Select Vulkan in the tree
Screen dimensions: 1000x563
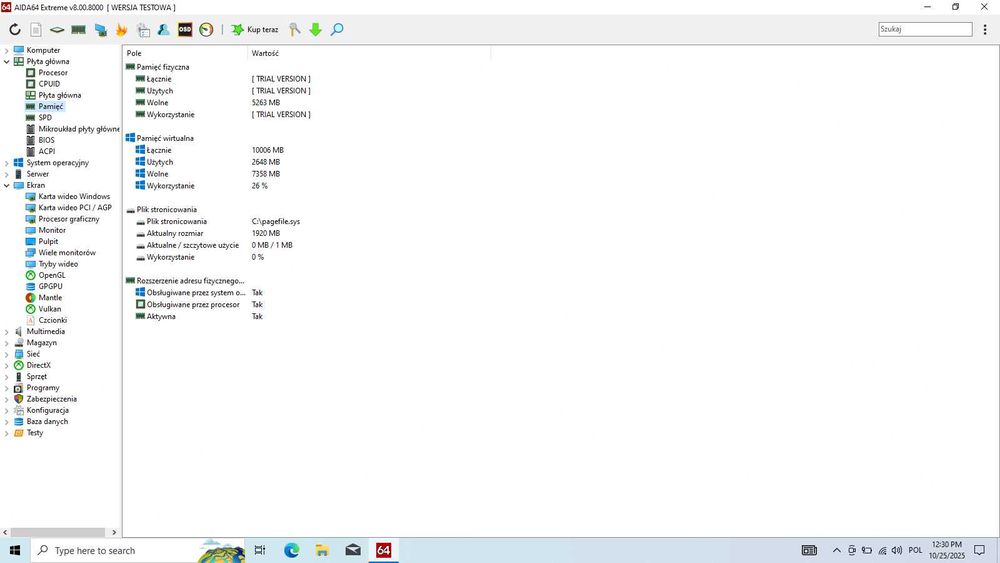pyautogui.click(x=49, y=309)
